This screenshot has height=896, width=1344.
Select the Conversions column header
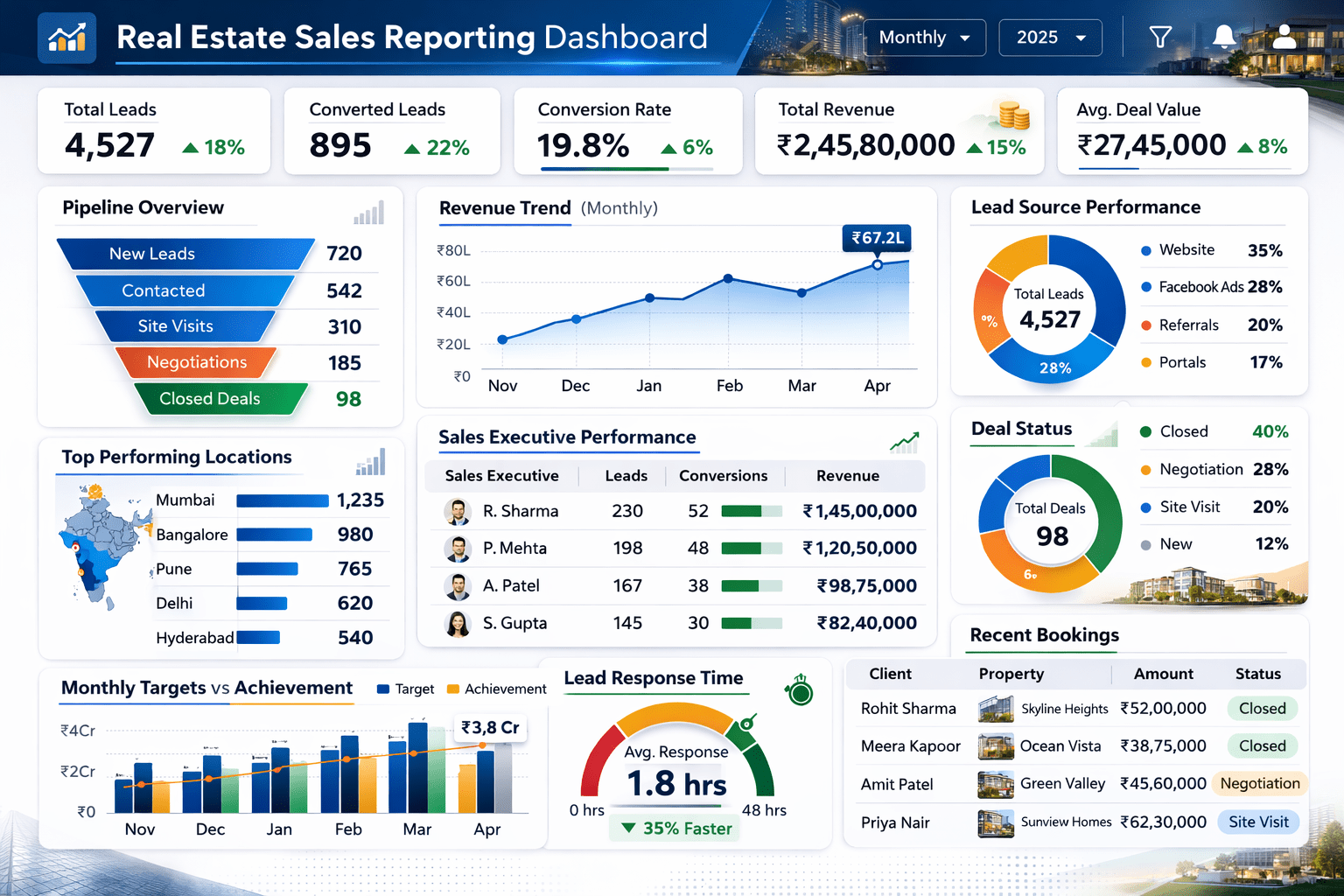724,476
